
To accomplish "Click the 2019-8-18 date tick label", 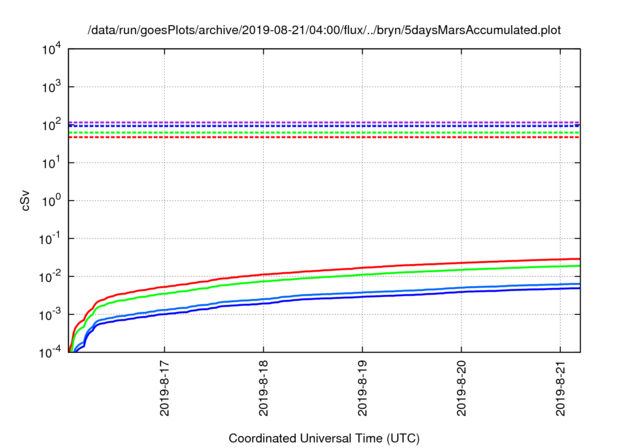I will point(264,388).
